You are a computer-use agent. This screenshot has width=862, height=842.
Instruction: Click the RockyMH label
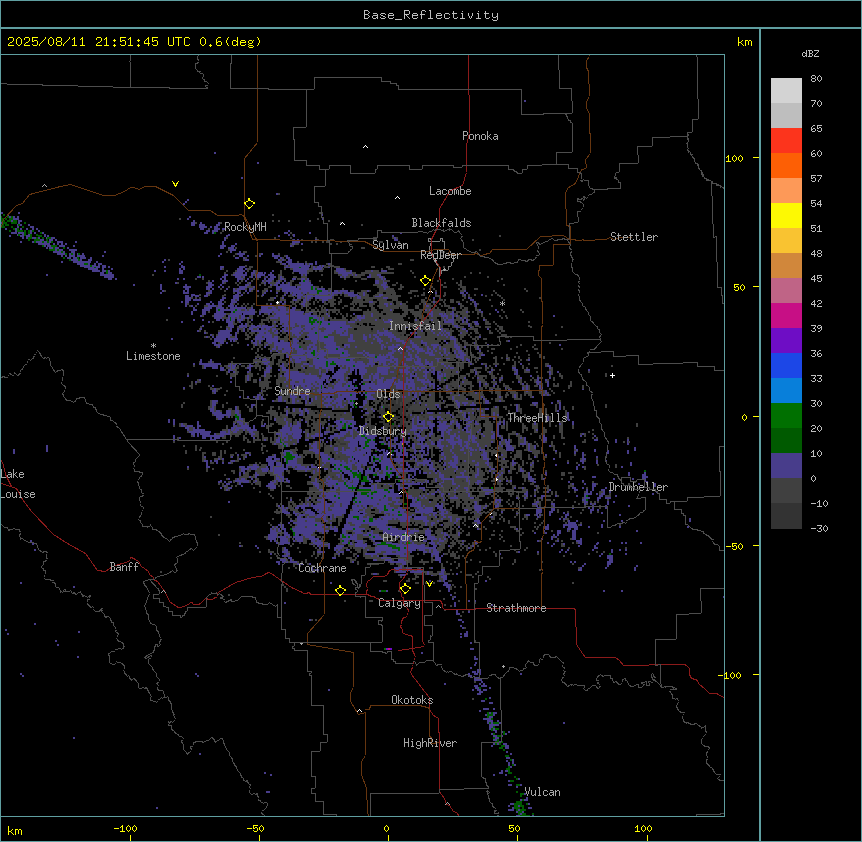click(x=245, y=227)
